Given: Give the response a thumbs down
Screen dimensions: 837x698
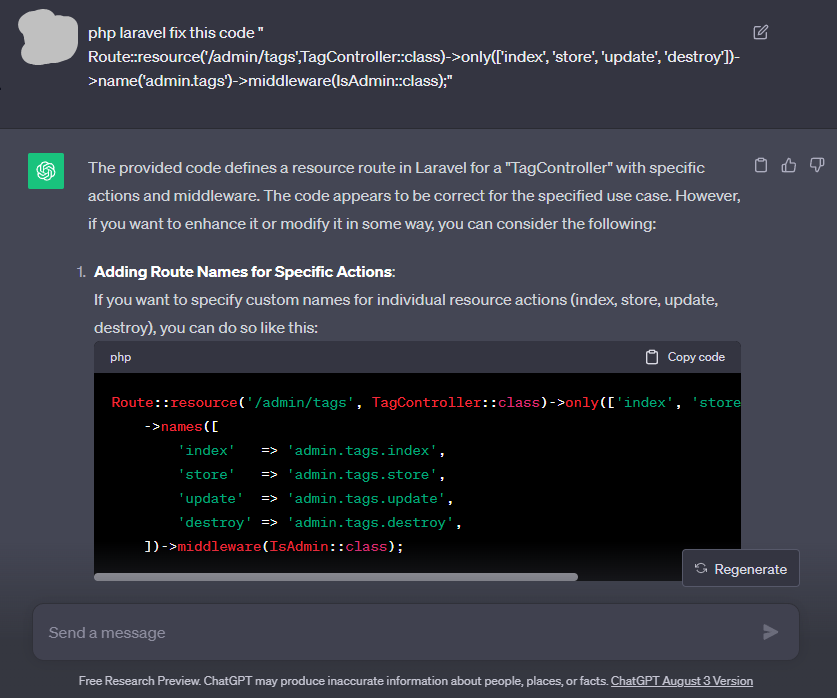Looking at the screenshot, I should (817, 165).
